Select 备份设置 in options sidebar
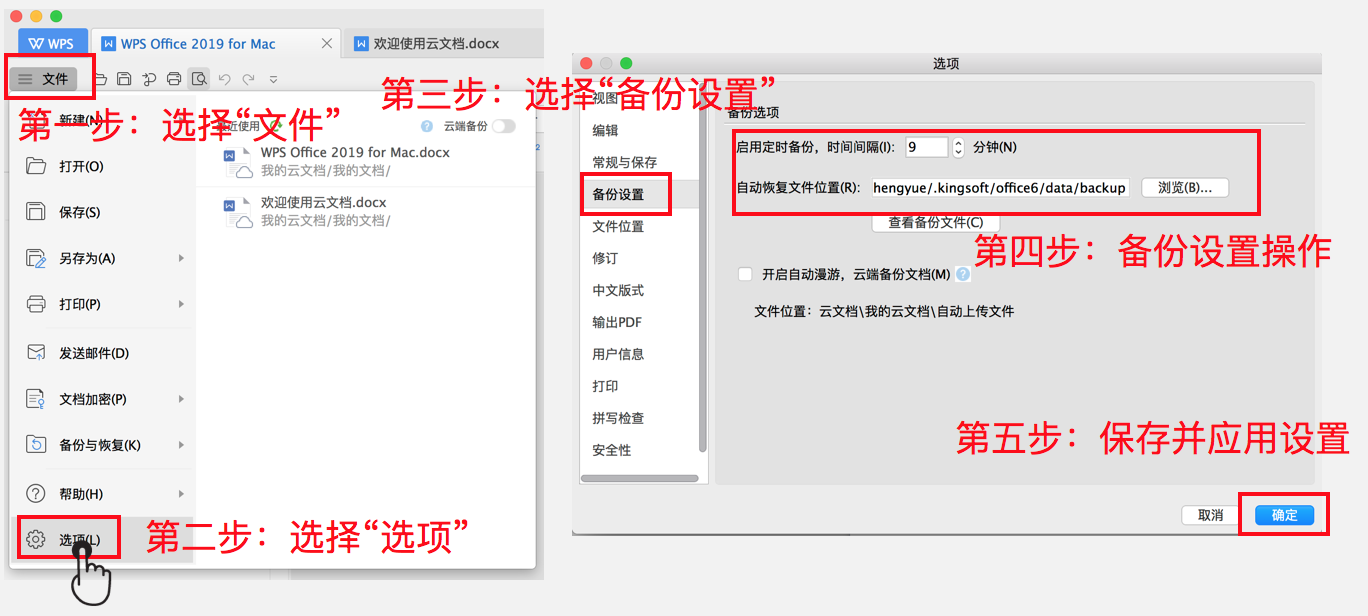Viewport: 1368px width, 616px height. pyautogui.click(x=618, y=194)
